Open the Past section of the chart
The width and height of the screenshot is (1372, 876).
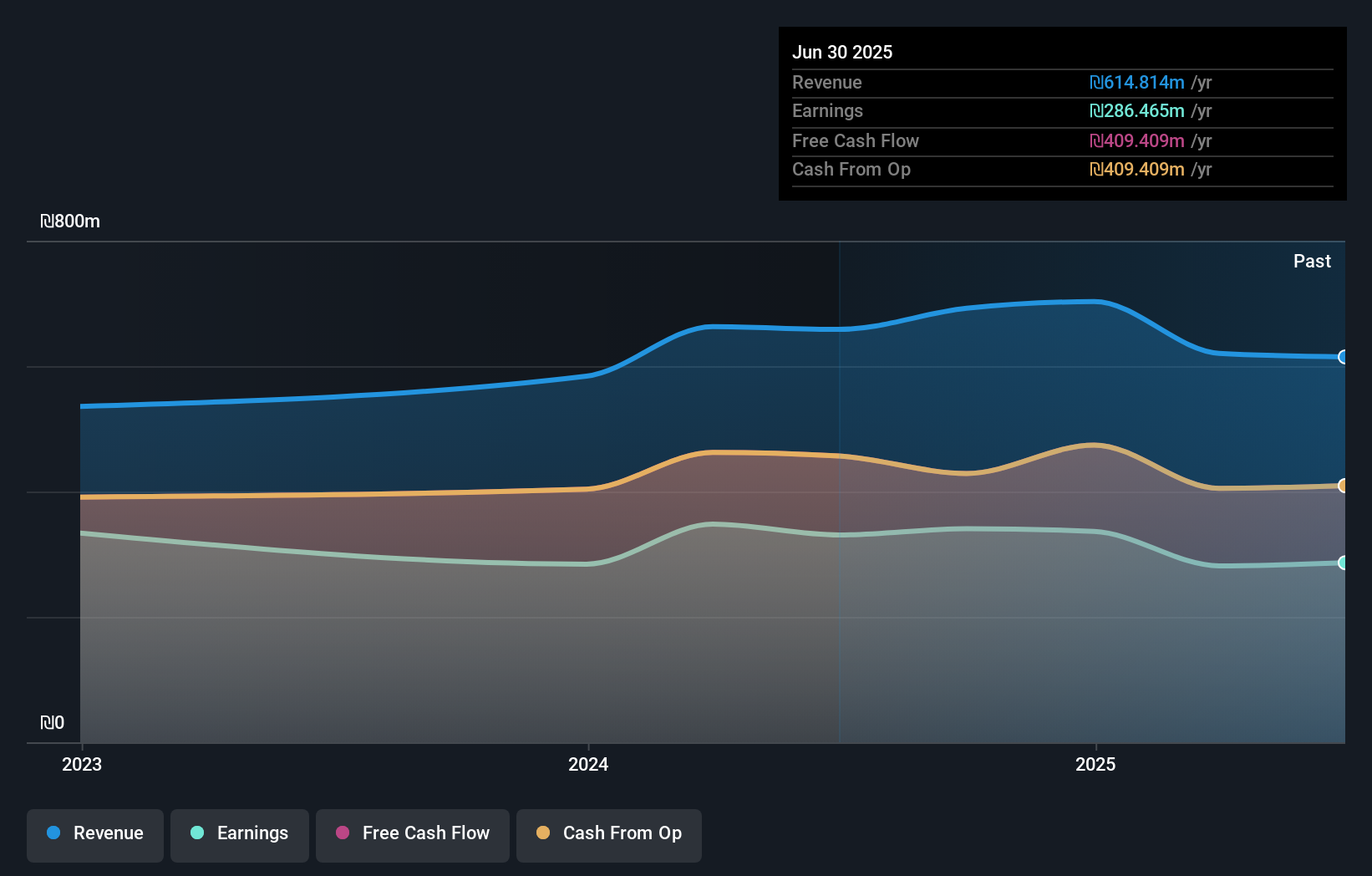tap(1312, 261)
